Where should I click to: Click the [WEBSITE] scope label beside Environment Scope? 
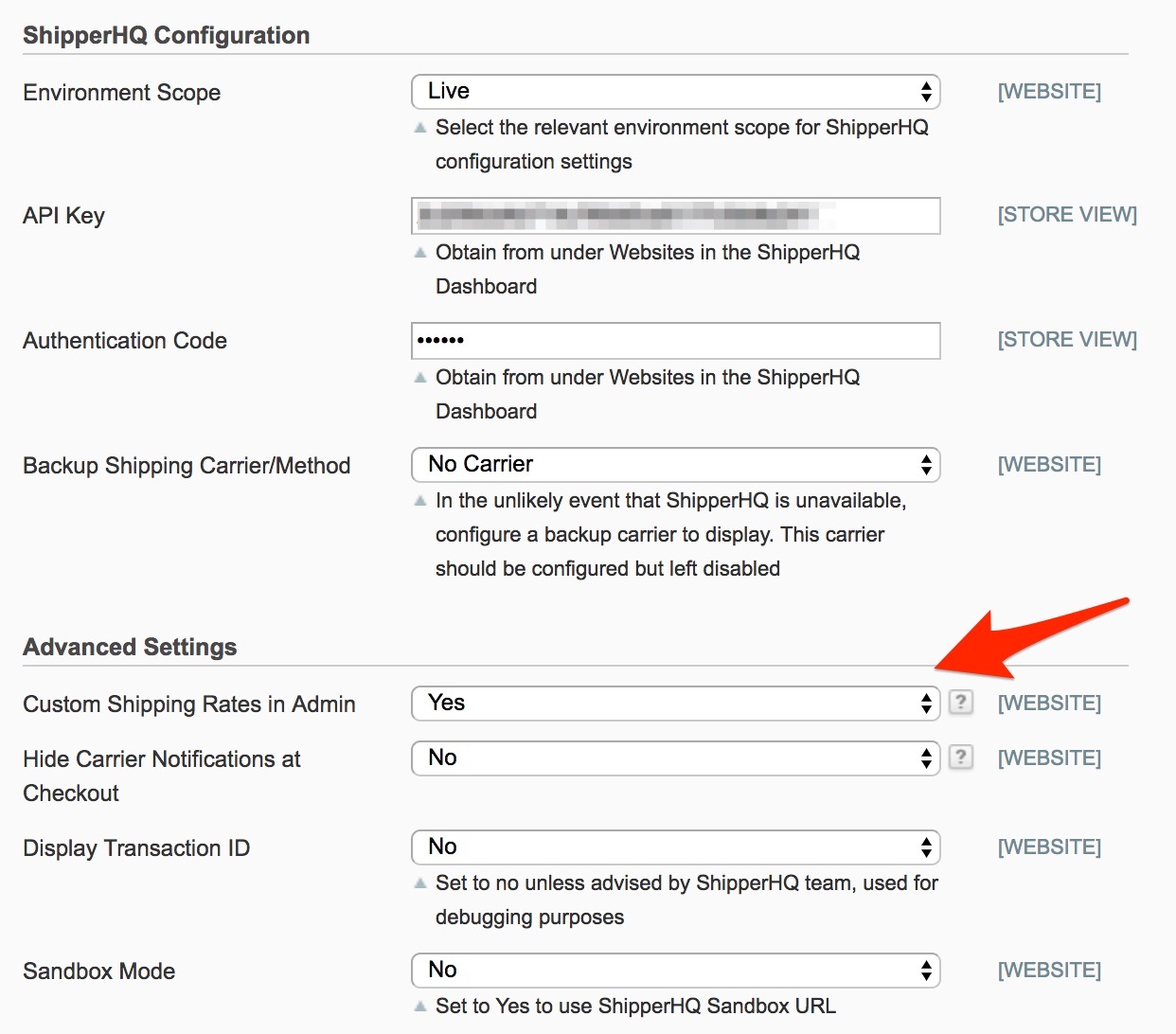(x=1049, y=92)
